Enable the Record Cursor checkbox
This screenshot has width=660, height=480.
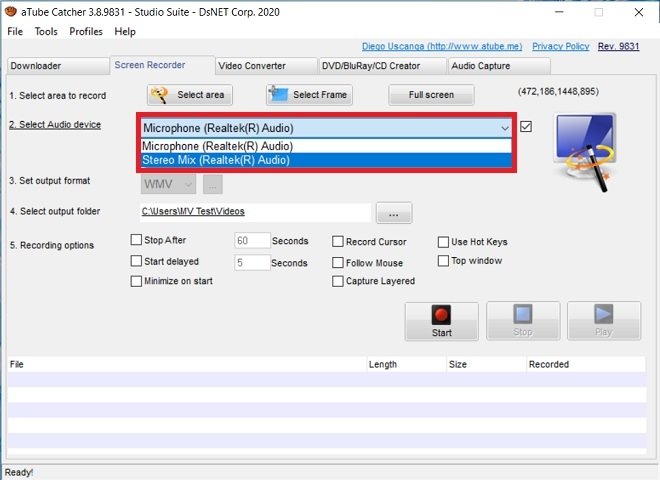pos(338,242)
